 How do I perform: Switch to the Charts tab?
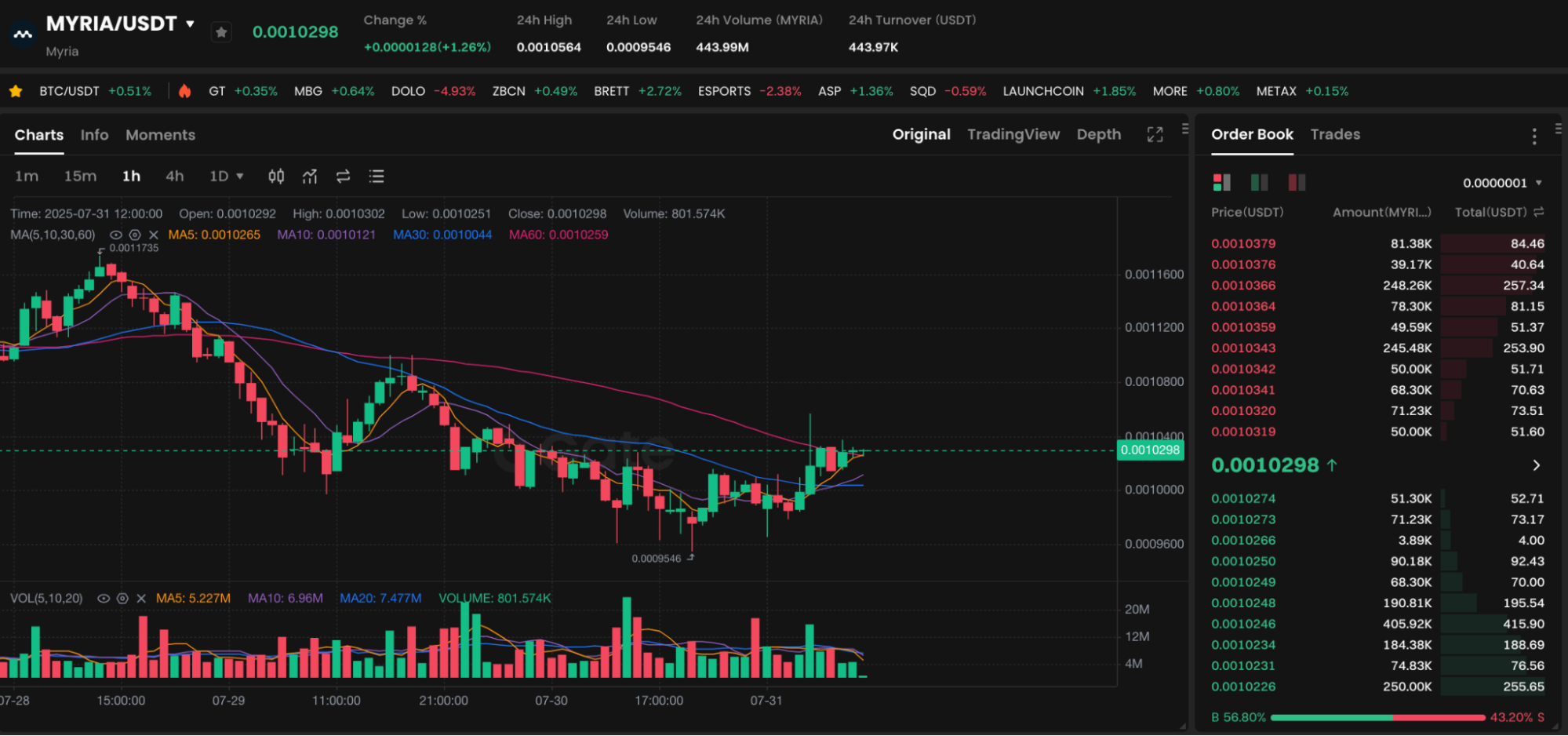[x=38, y=135]
